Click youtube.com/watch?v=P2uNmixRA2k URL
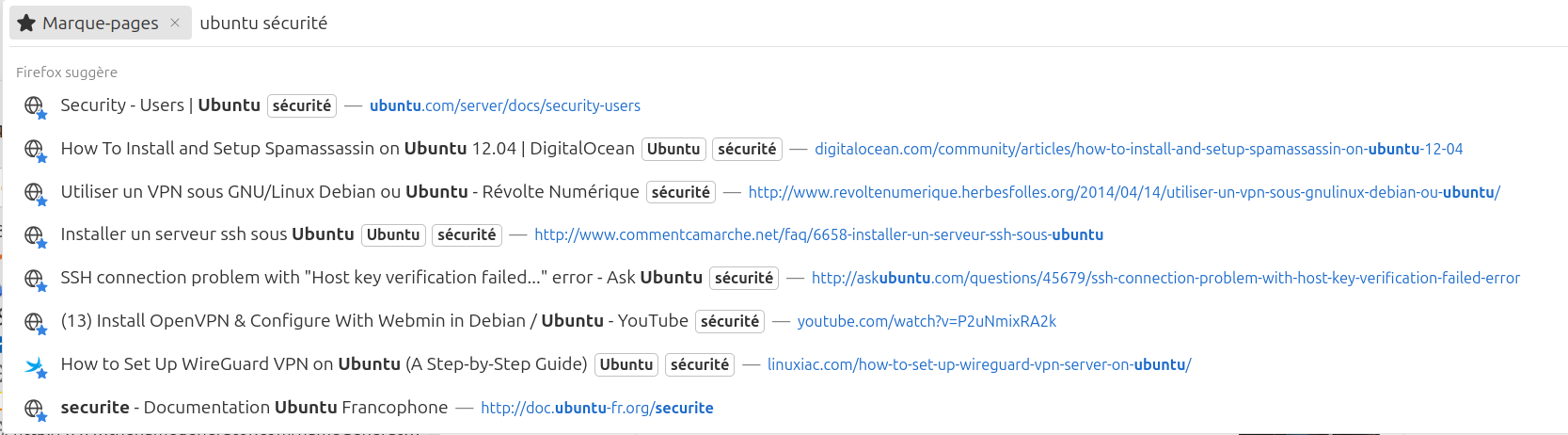This screenshot has width=1568, height=435. 927,321
